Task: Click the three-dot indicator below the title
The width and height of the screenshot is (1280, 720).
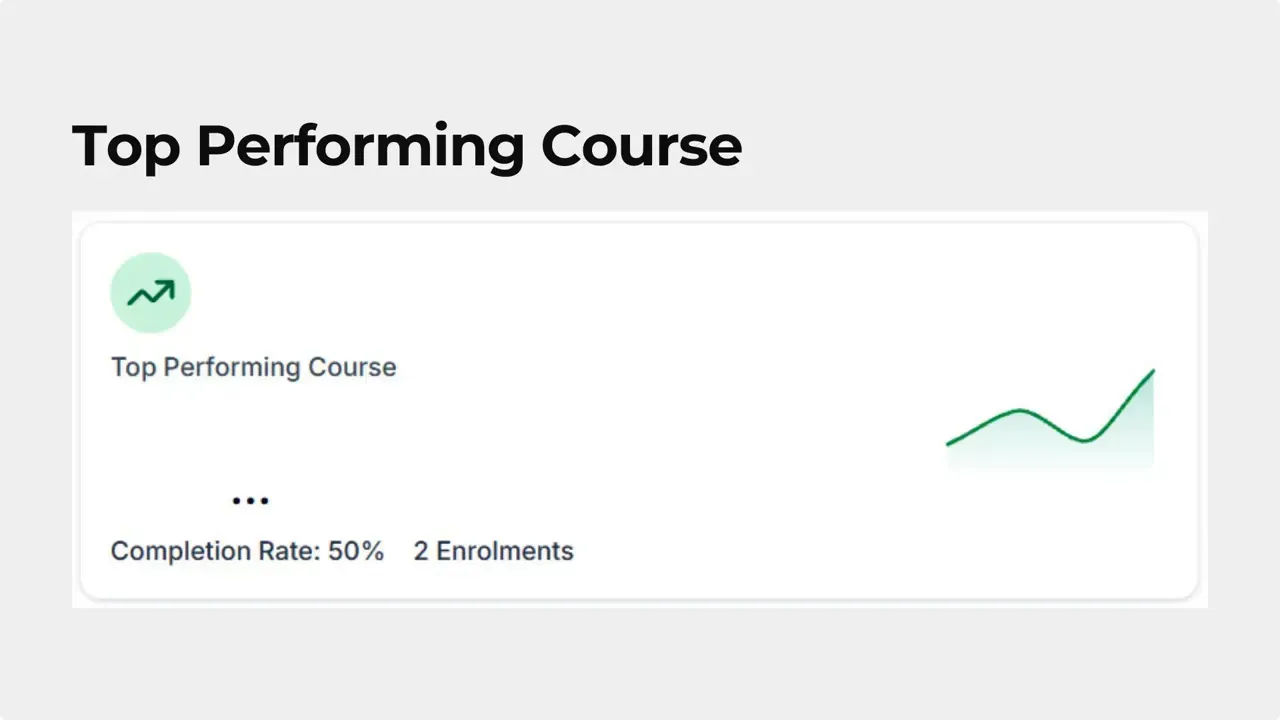Action: point(249,500)
